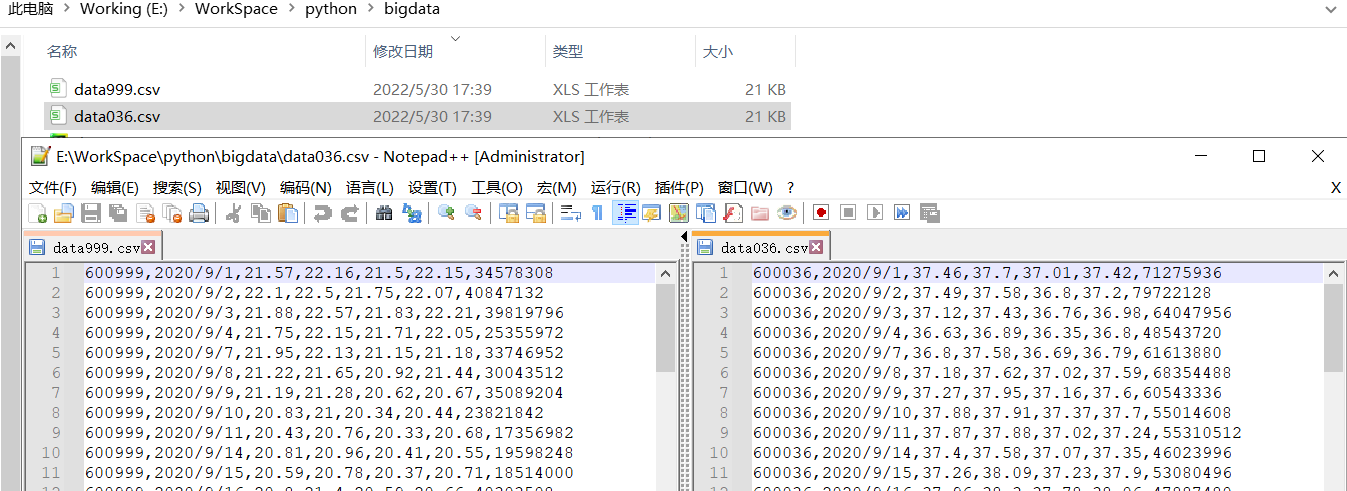
Task: Click the Print icon in toolbar
Action: click(199, 213)
